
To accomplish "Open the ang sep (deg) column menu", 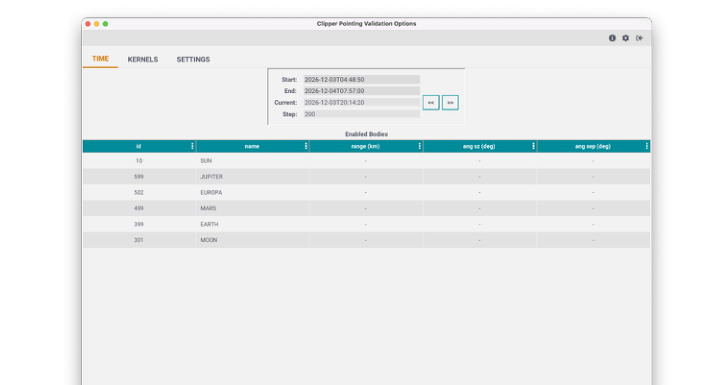I will tap(647, 146).
